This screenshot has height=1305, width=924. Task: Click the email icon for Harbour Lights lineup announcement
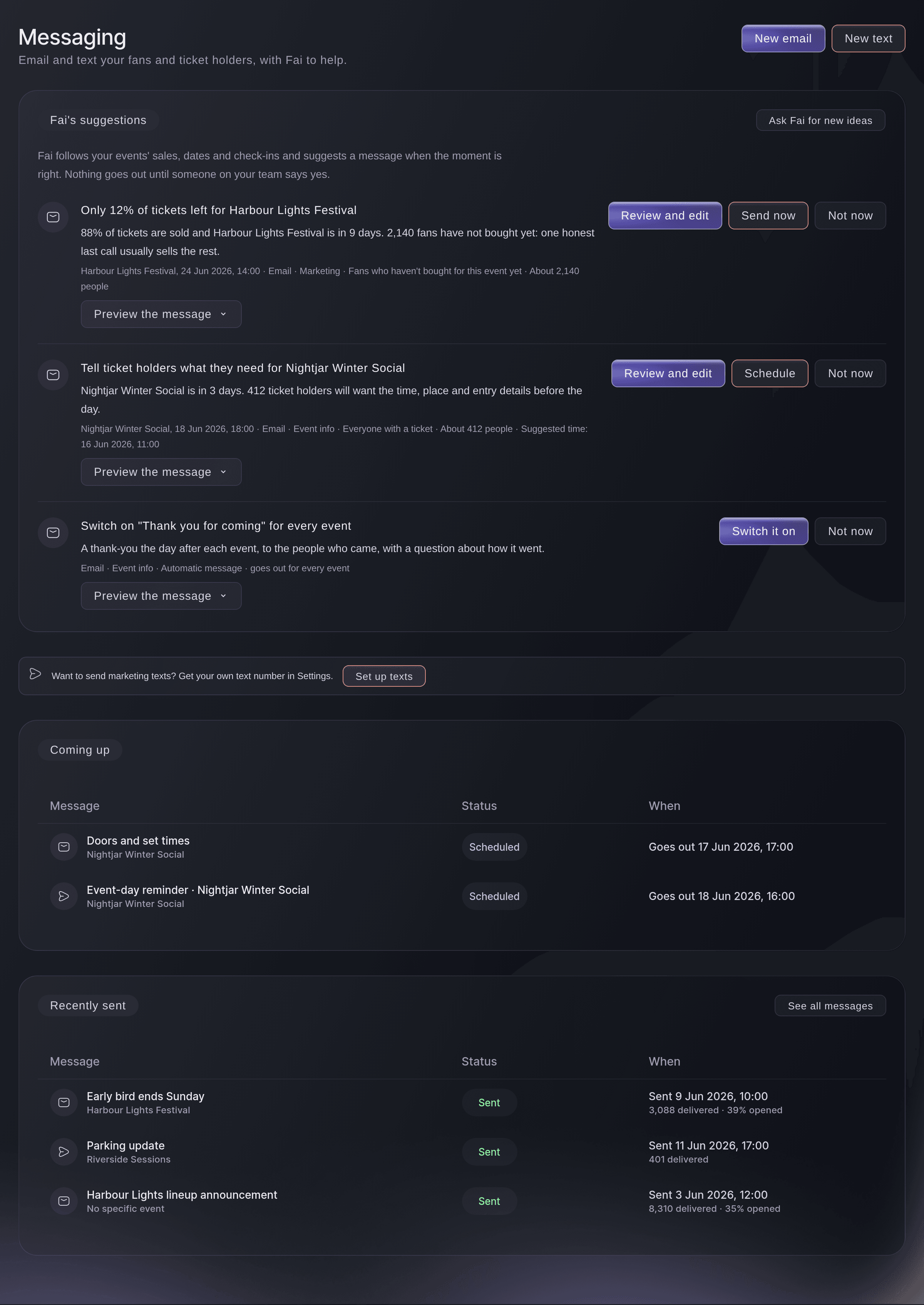tap(64, 1201)
